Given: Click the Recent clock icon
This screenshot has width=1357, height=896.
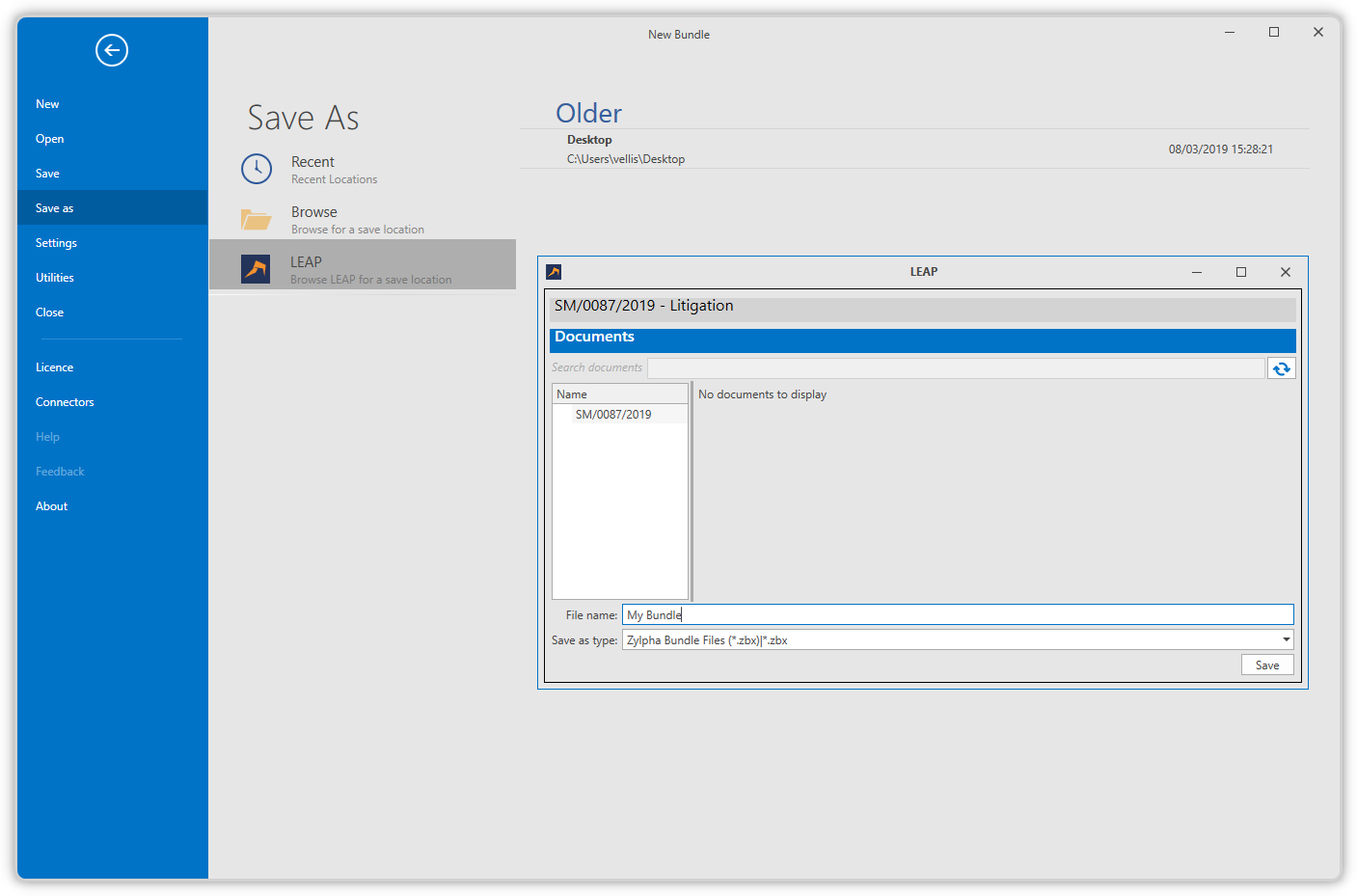Looking at the screenshot, I should coord(257,169).
